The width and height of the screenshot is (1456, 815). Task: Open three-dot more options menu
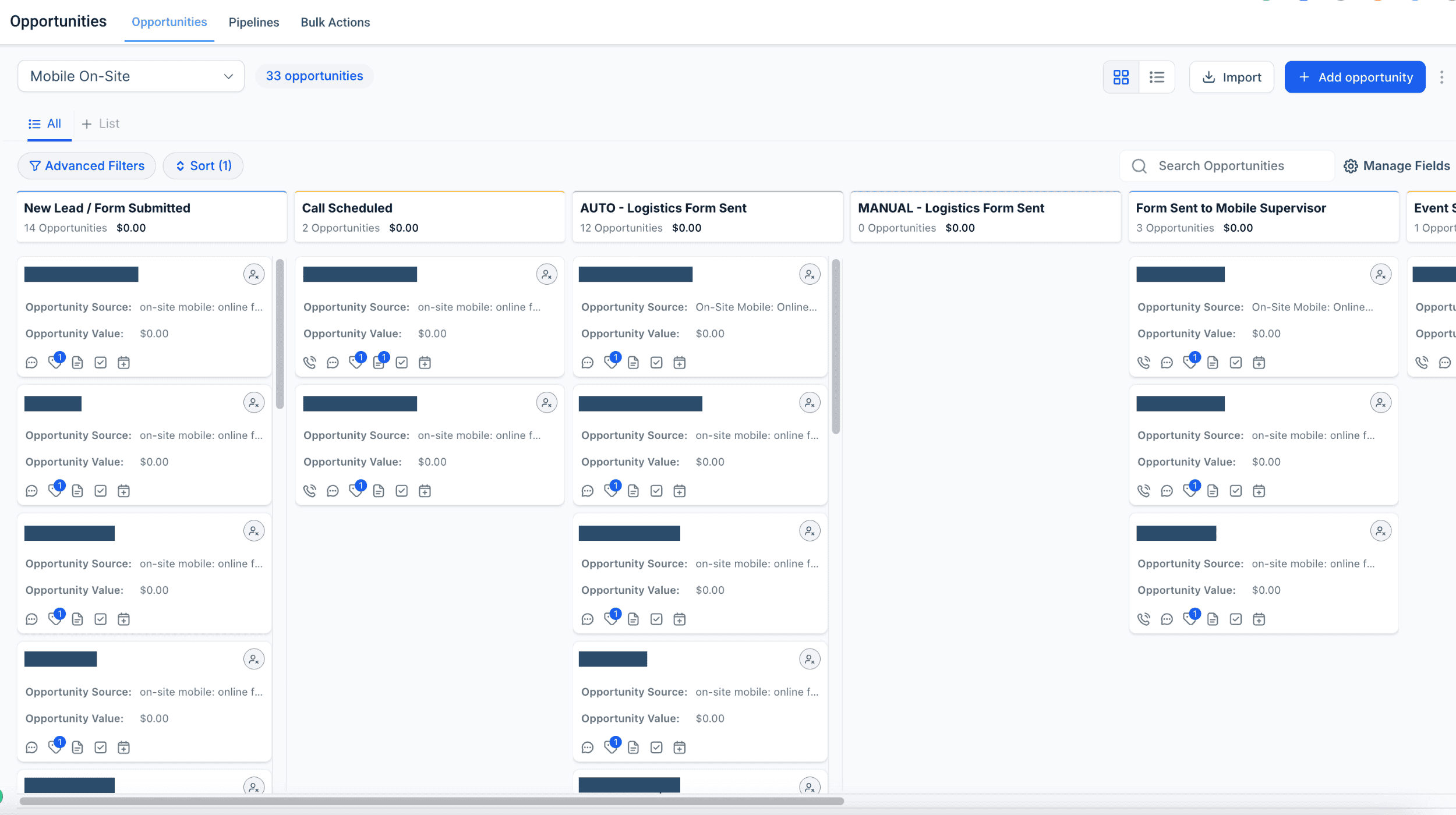tap(1441, 77)
